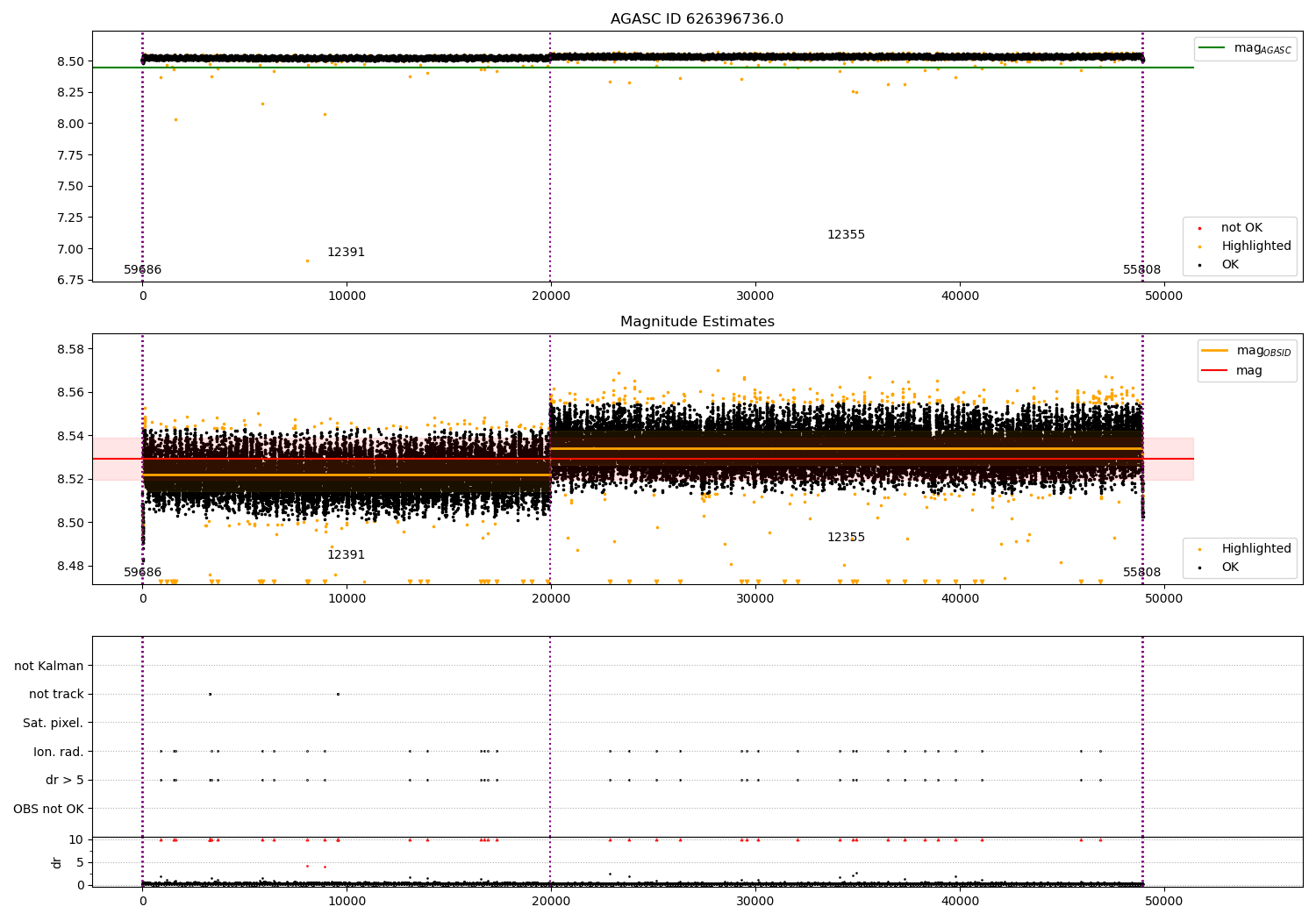Click 30000 on the AGASC ID plot x-axis
Image resolution: width=1316 pixels, height=921 pixels.
click(755, 296)
